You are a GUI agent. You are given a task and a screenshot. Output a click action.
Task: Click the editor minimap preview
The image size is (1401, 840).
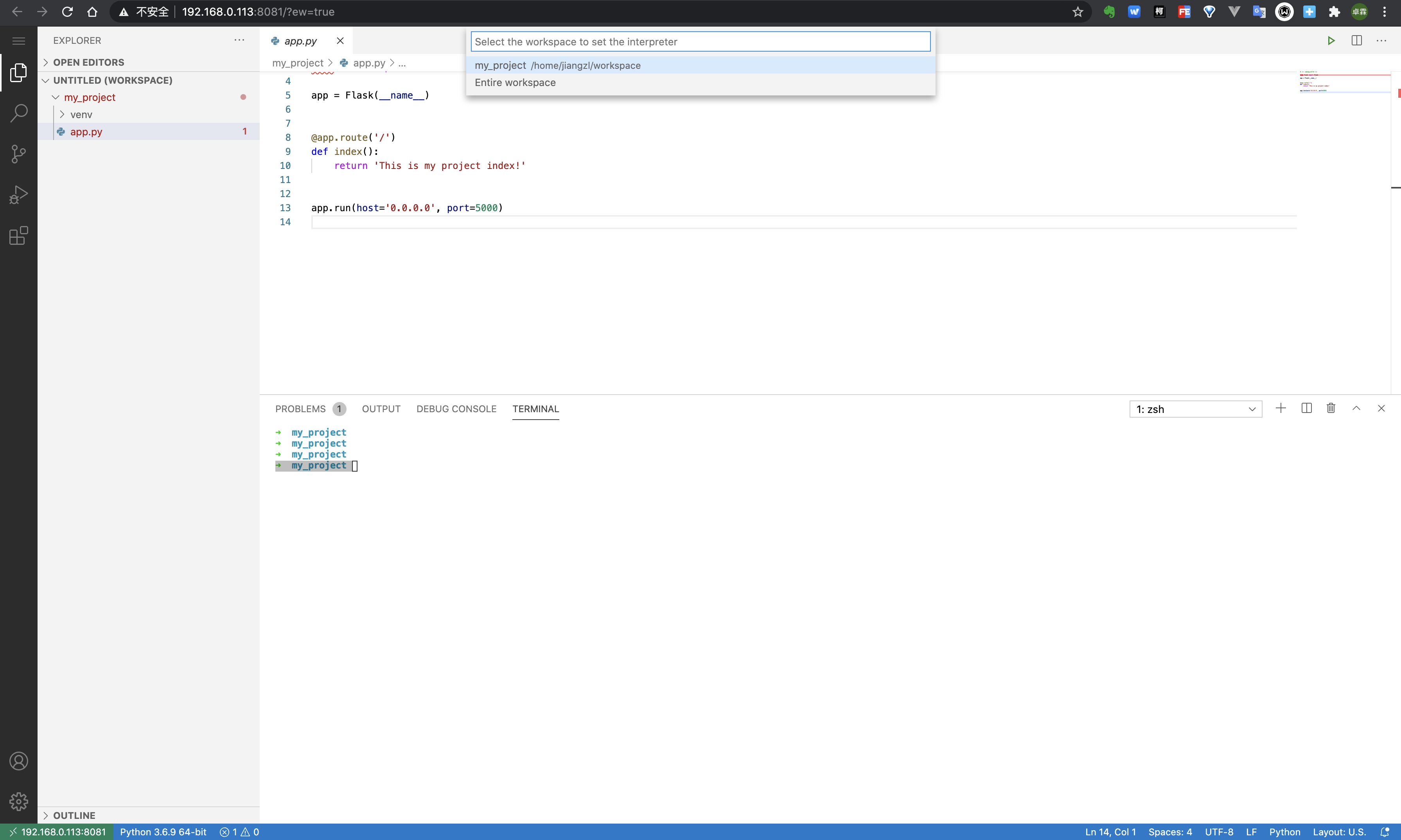click(1344, 82)
